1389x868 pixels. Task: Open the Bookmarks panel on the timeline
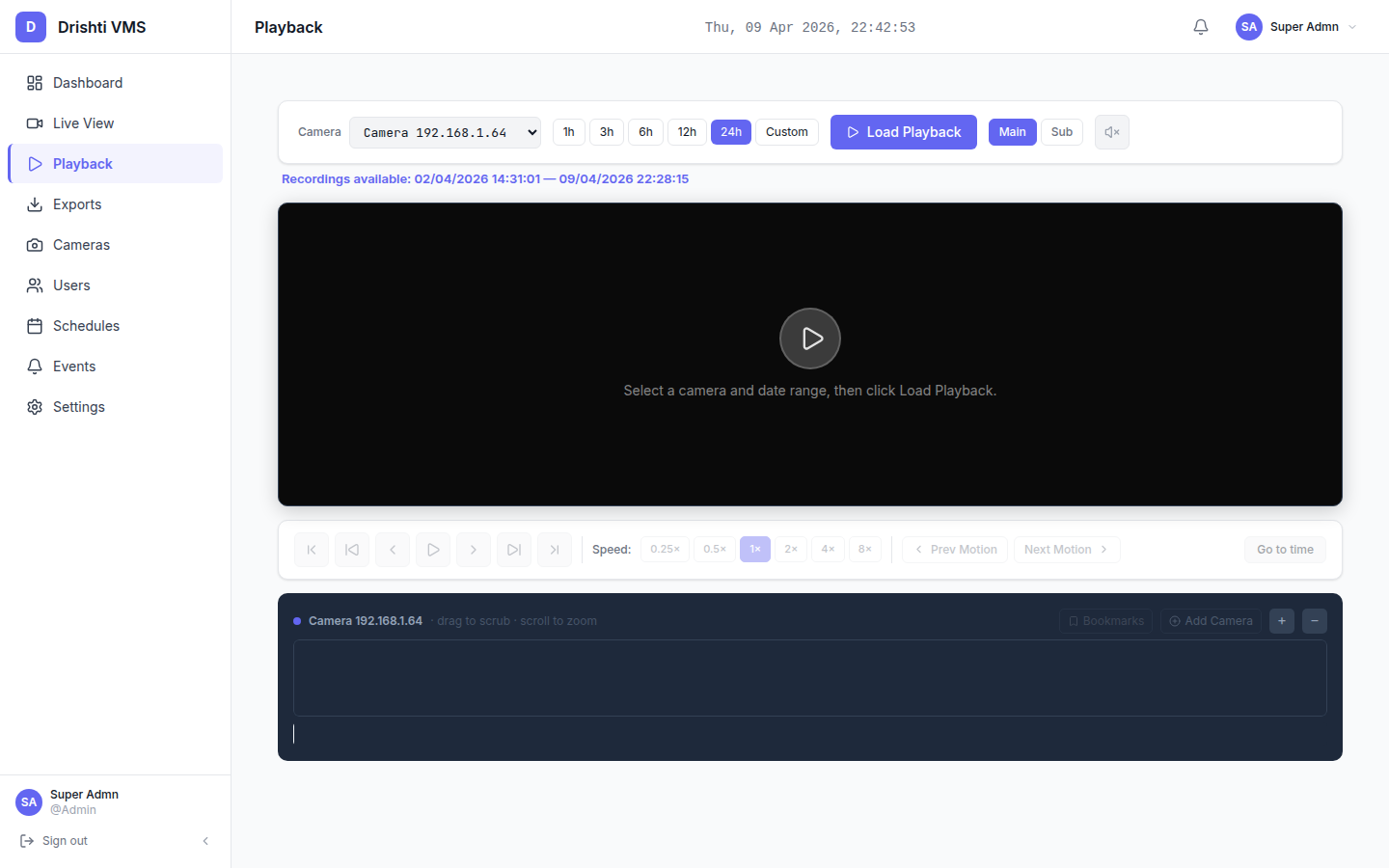point(1105,620)
